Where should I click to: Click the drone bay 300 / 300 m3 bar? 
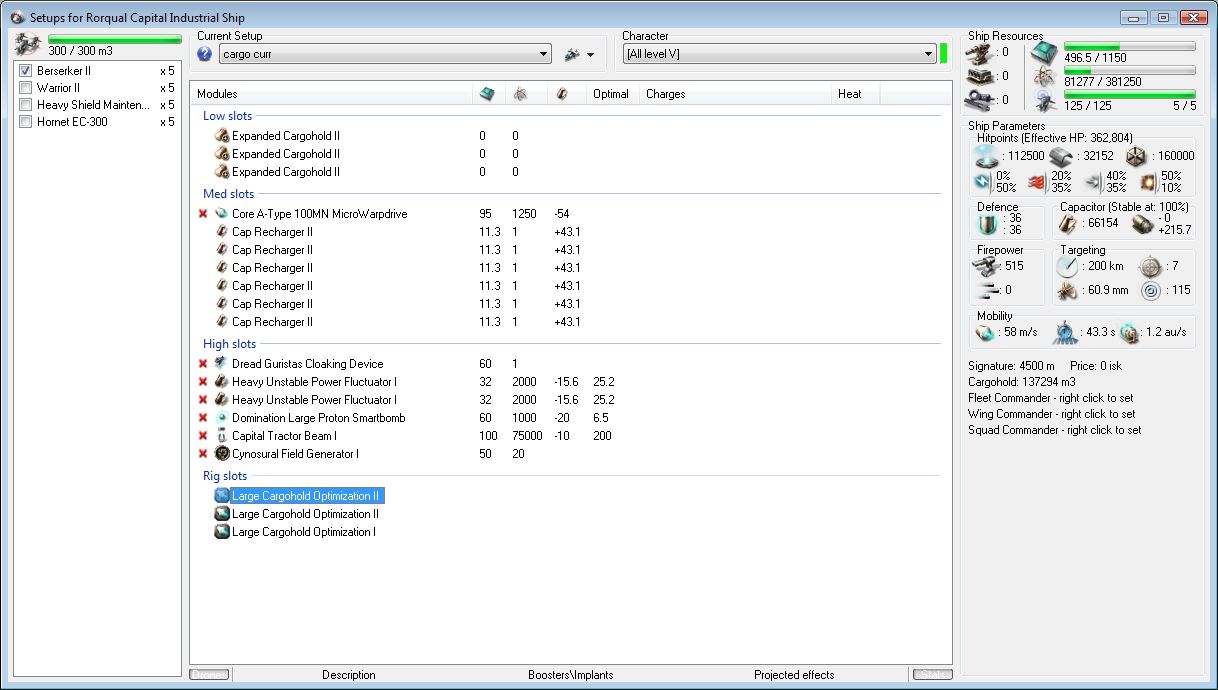pos(115,39)
